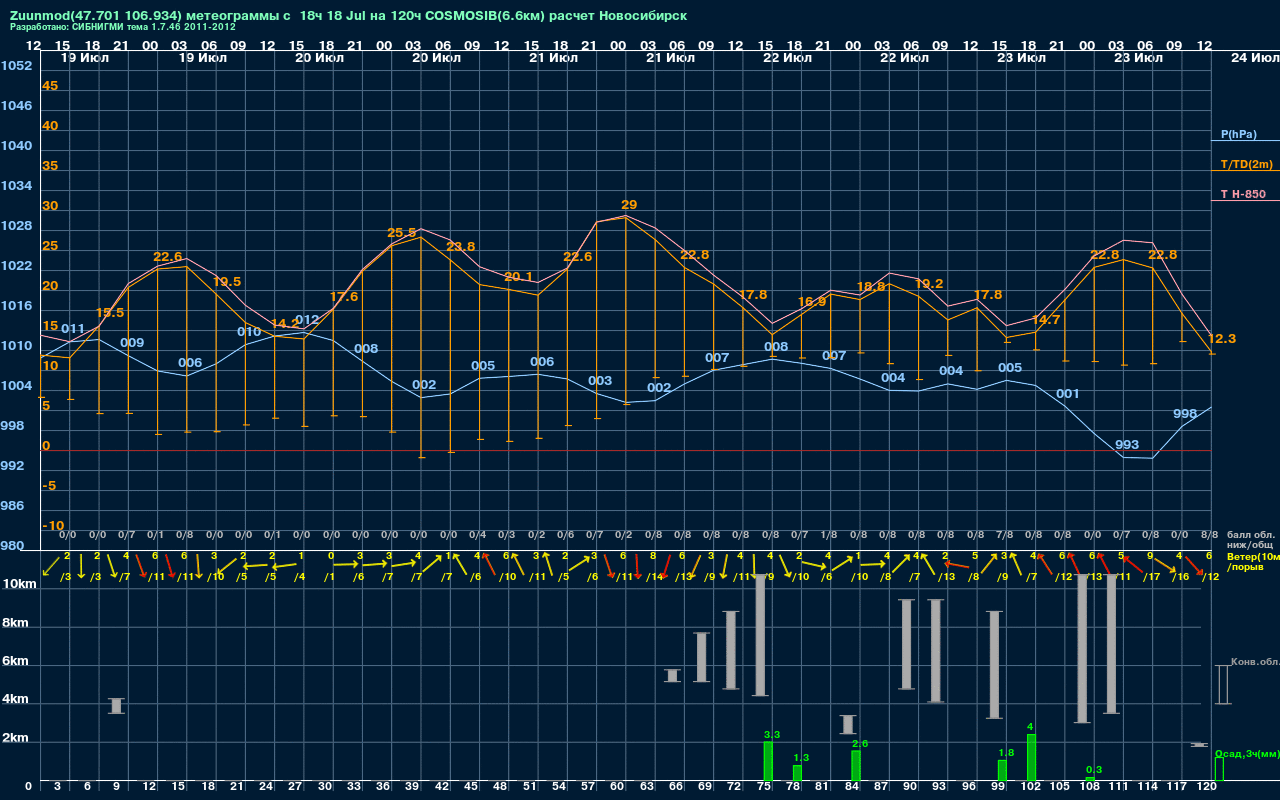Click the 1040 pressure axis label

click(16, 146)
